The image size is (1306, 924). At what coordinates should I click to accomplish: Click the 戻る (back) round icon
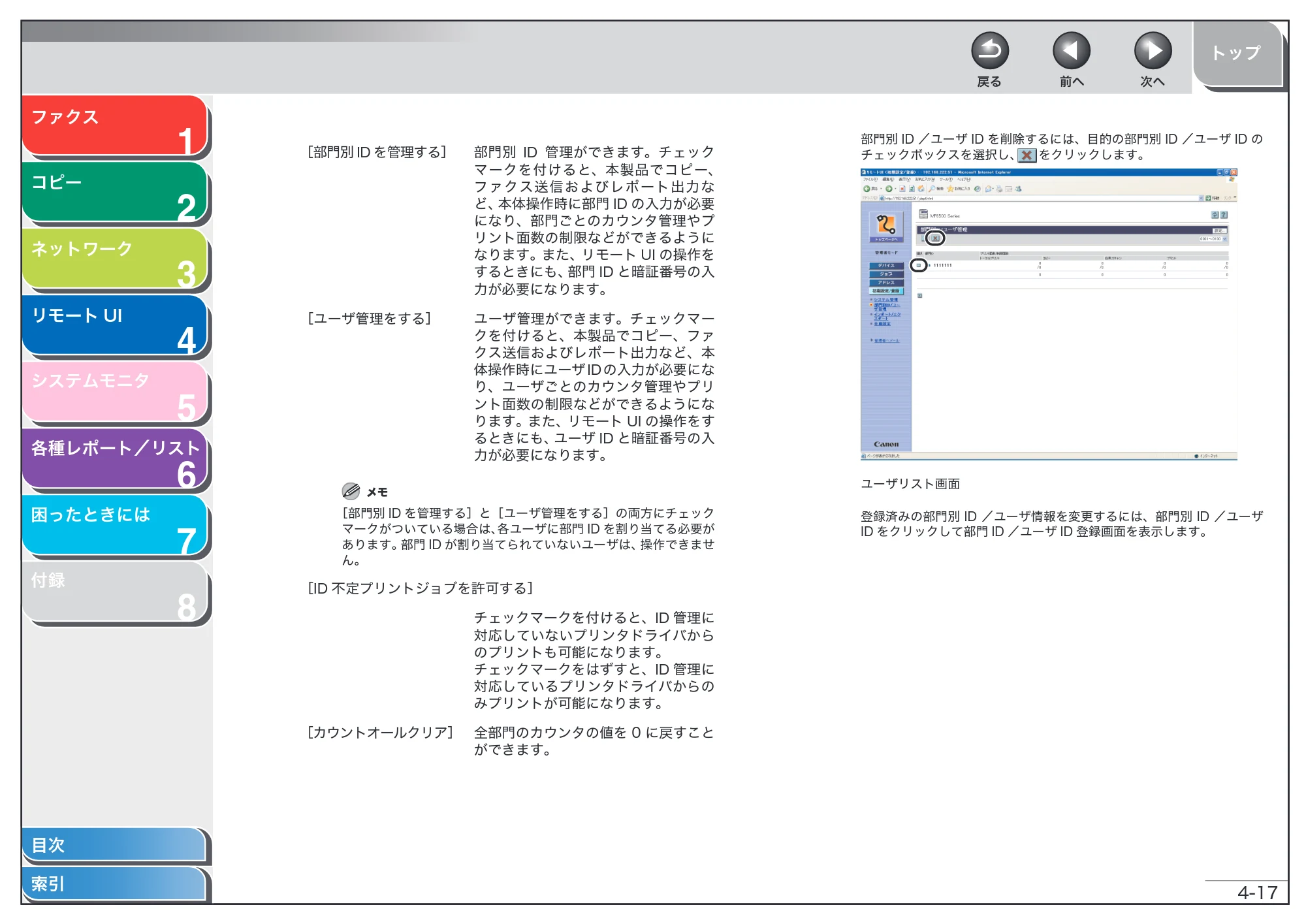coord(989,50)
